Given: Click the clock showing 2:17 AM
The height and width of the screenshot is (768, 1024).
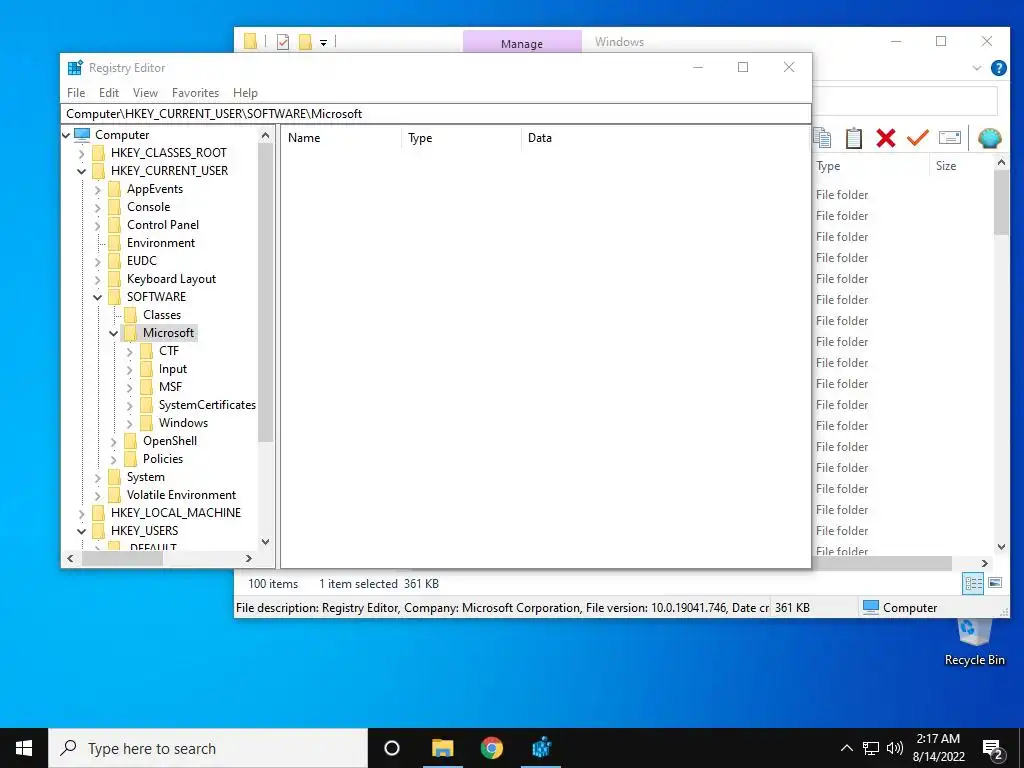Looking at the screenshot, I should click(938, 739).
